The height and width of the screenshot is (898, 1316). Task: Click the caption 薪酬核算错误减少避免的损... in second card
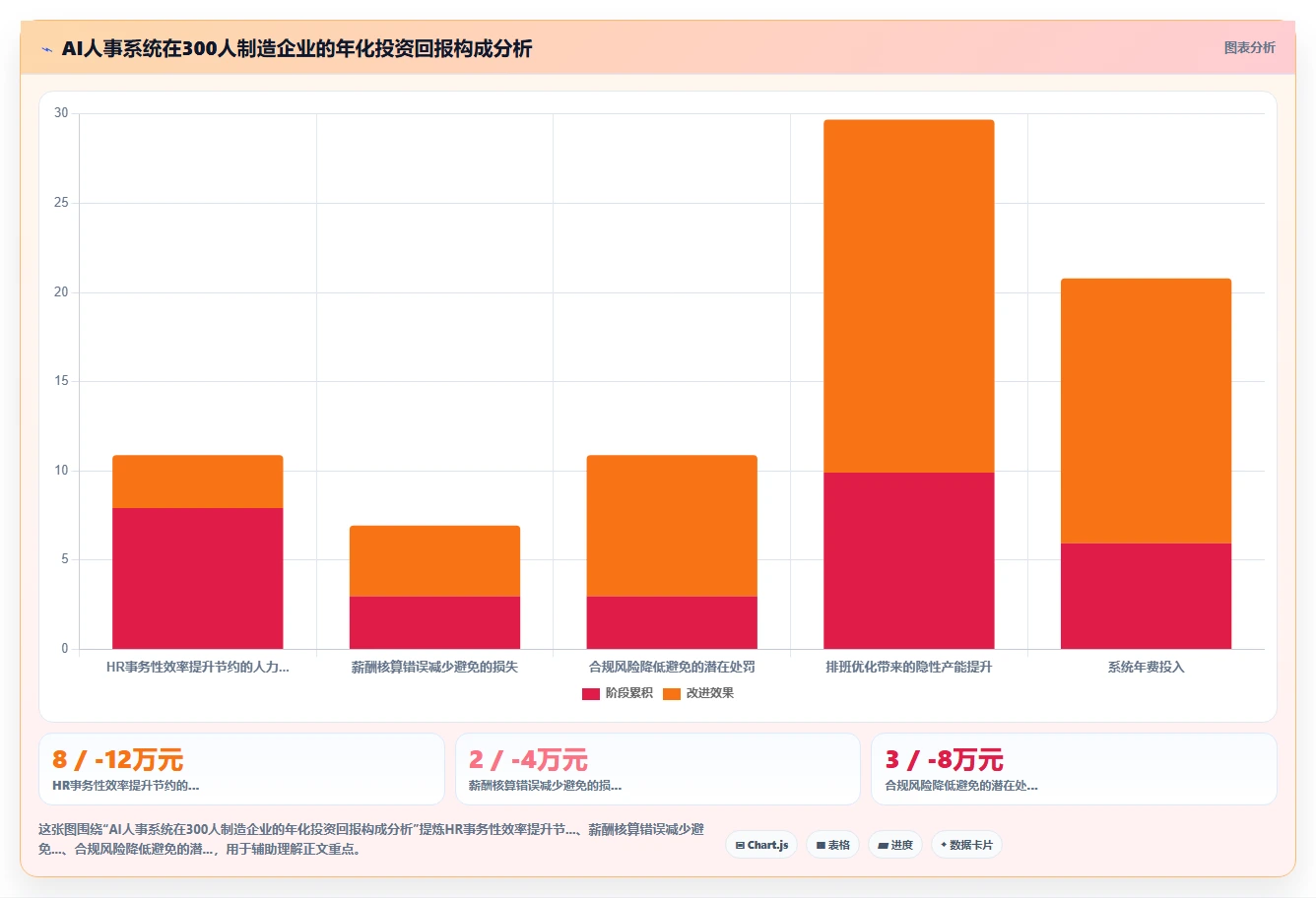tap(545, 786)
